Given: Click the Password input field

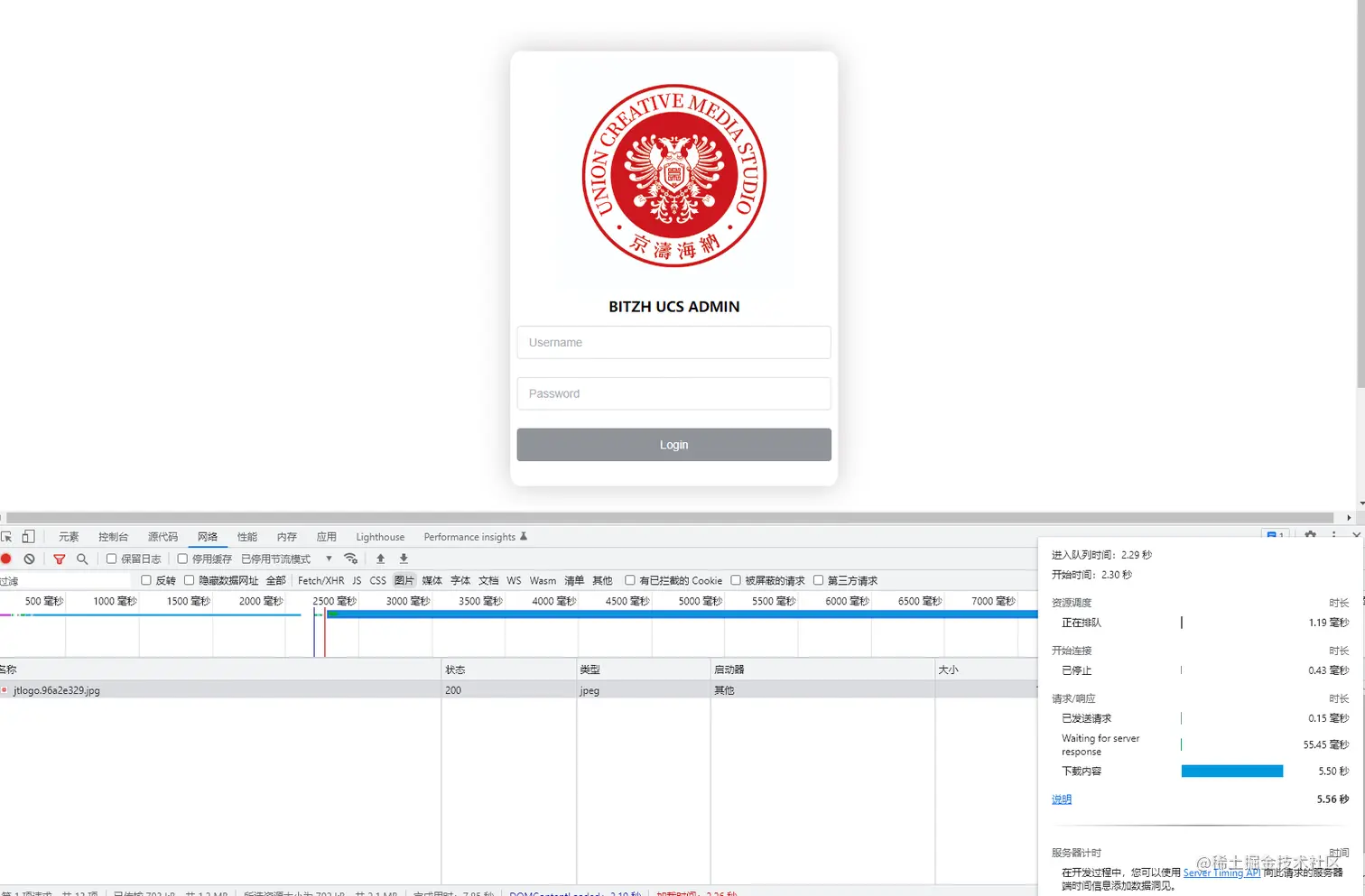Looking at the screenshot, I should tap(673, 393).
